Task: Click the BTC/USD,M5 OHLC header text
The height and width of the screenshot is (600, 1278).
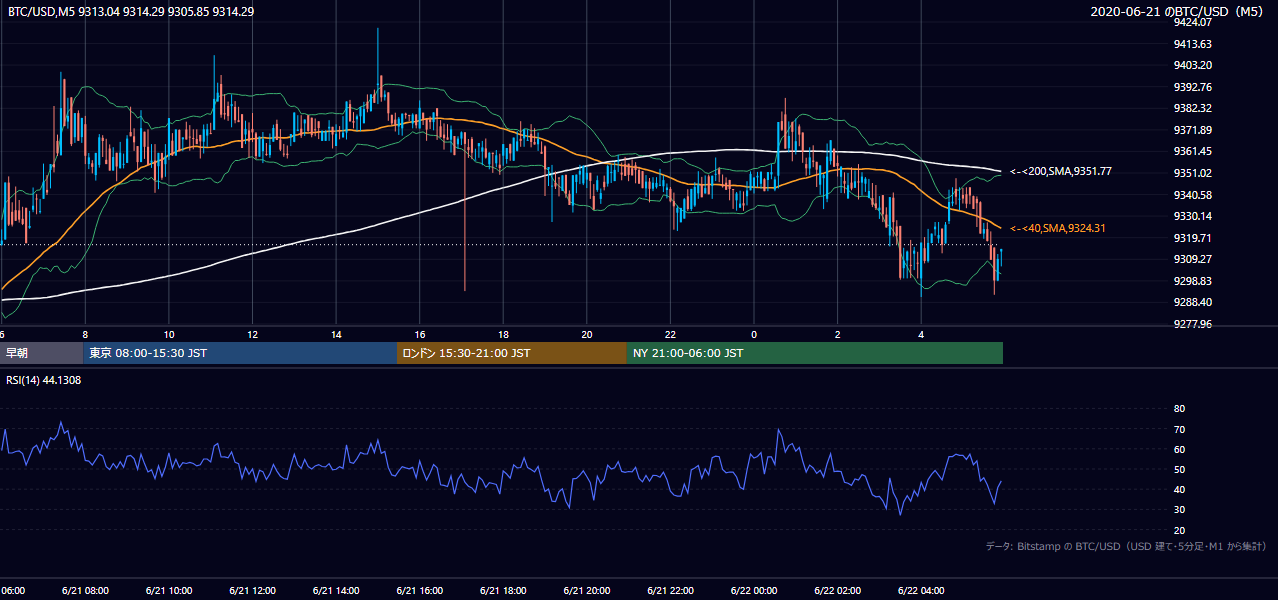Action: coord(130,12)
